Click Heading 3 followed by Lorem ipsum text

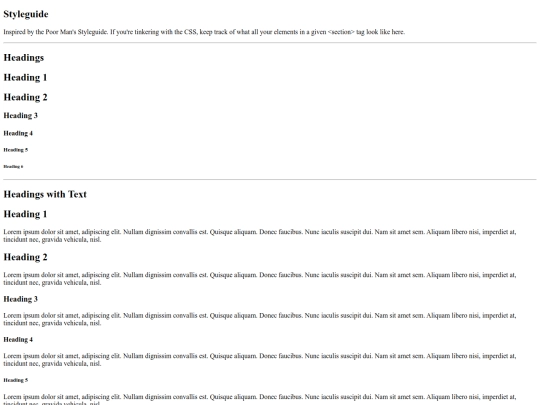point(20,299)
